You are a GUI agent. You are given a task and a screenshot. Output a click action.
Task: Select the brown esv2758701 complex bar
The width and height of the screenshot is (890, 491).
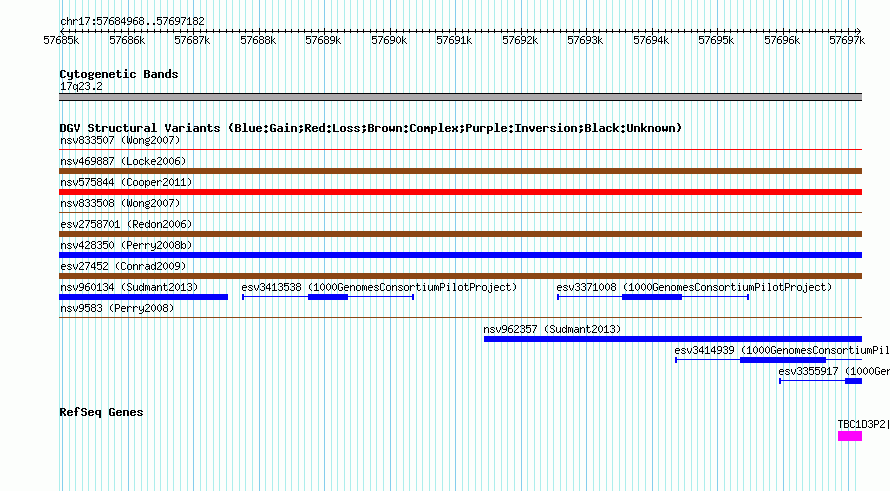coord(460,234)
